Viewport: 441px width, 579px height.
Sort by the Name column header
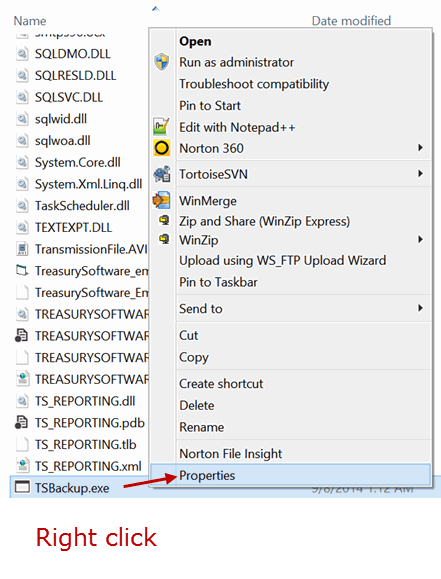point(30,21)
